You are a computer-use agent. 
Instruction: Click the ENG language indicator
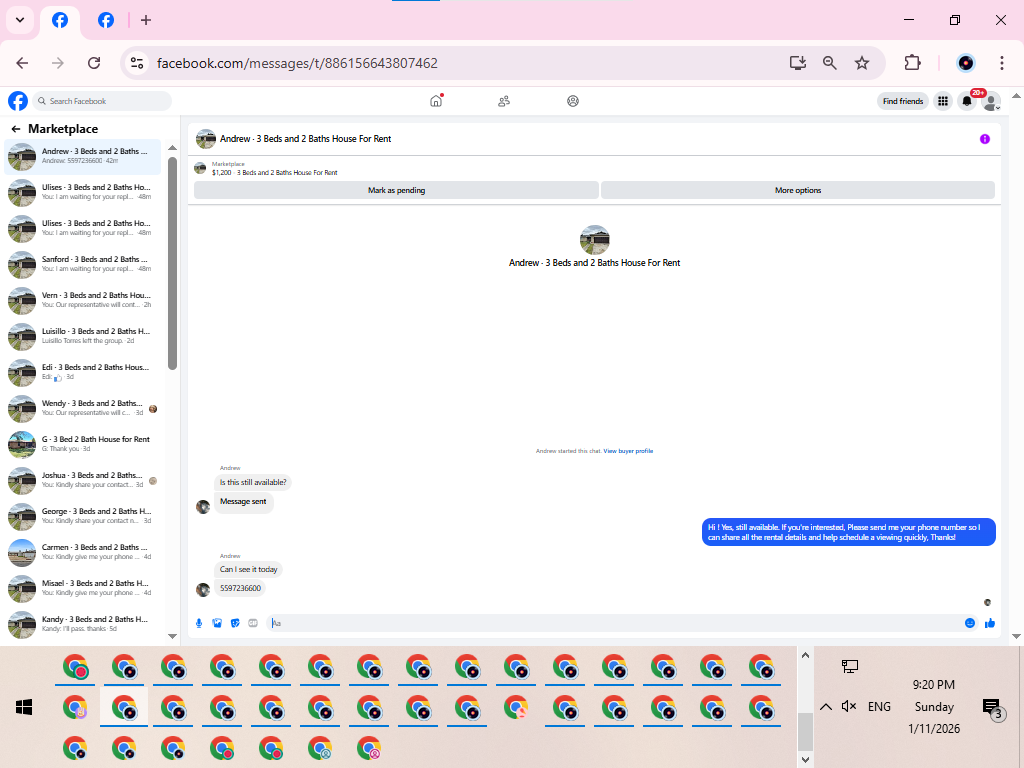[x=879, y=707]
